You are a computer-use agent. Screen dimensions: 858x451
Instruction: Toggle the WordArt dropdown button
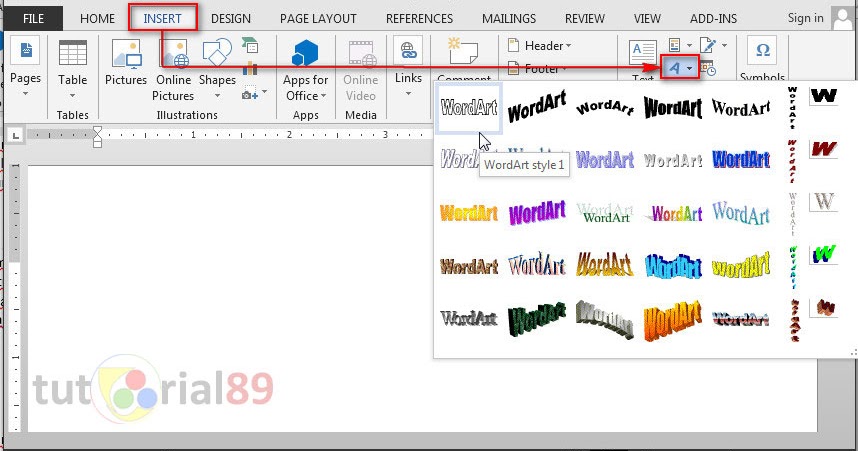coord(680,68)
